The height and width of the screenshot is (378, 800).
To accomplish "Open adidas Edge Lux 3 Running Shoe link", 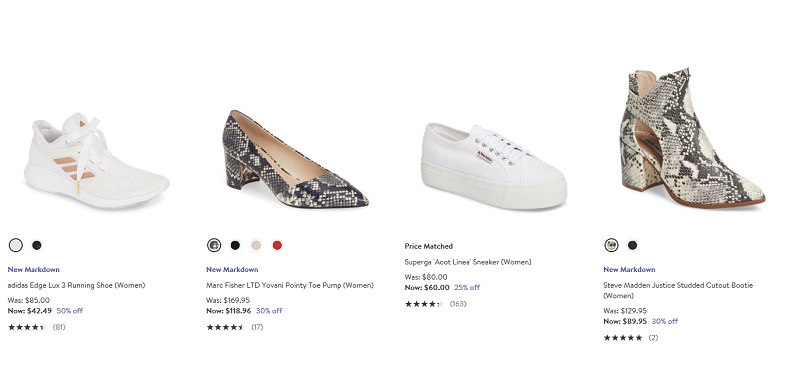I will (77, 285).
